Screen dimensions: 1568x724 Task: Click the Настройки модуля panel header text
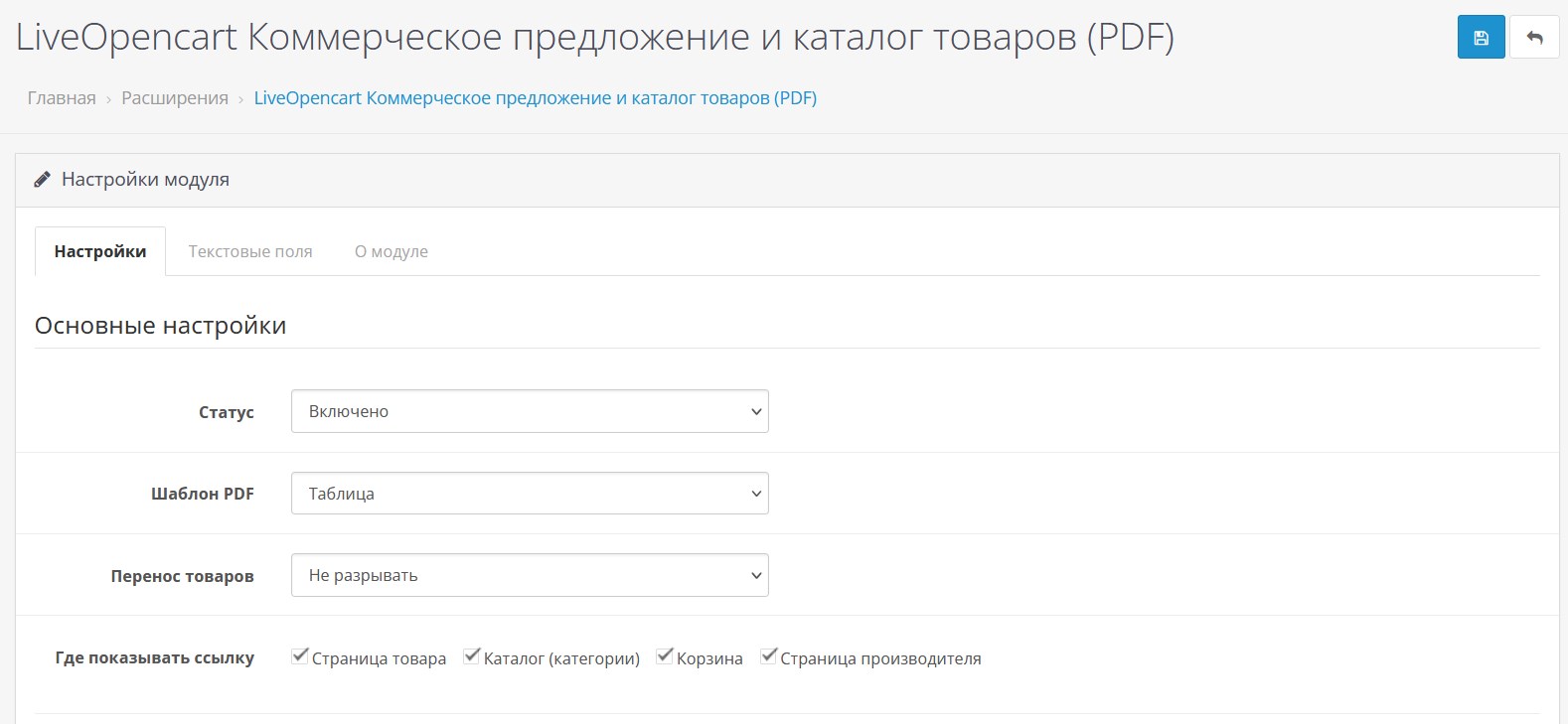pyautogui.click(x=145, y=180)
